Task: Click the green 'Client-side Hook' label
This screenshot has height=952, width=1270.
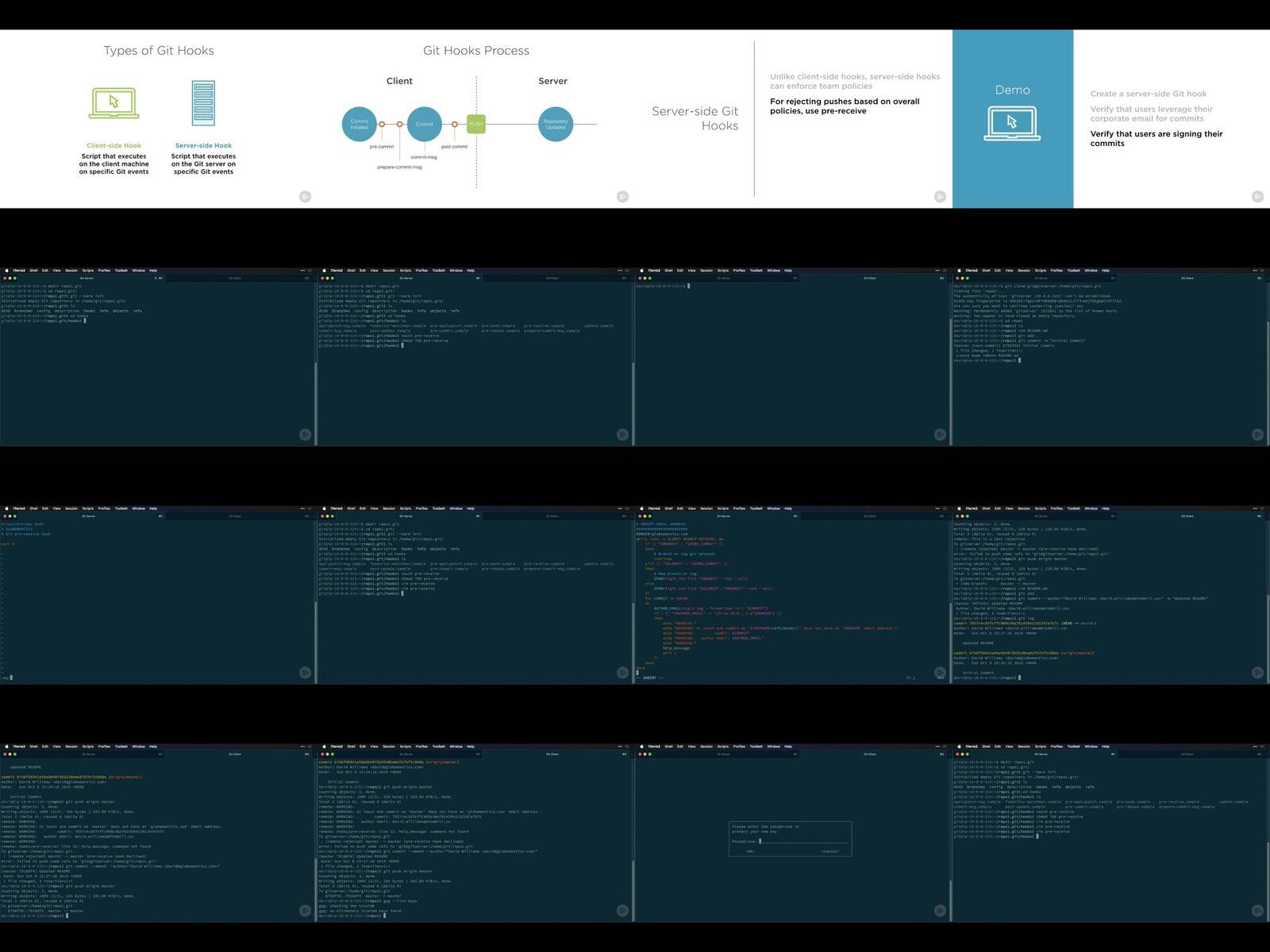Action: click(x=114, y=146)
